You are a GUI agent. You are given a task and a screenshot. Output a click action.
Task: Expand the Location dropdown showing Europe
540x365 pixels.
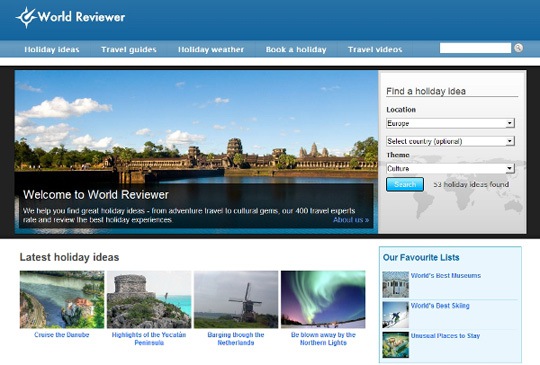click(450, 123)
